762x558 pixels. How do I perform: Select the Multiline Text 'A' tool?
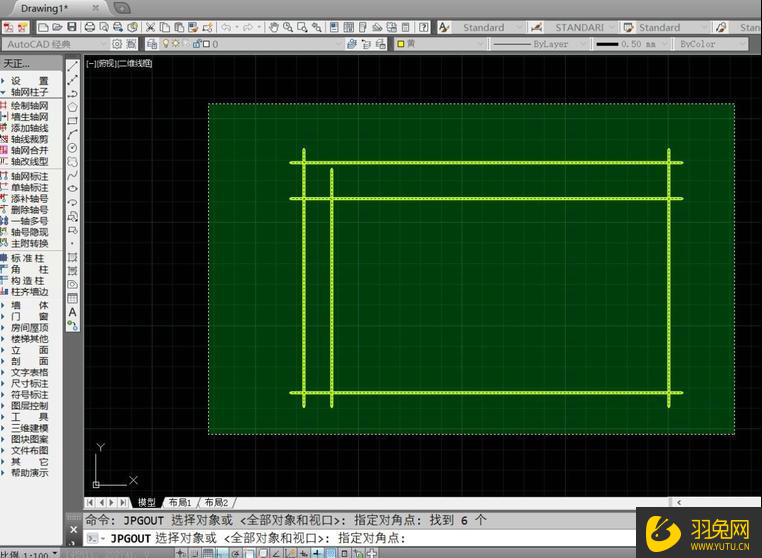tap(73, 312)
